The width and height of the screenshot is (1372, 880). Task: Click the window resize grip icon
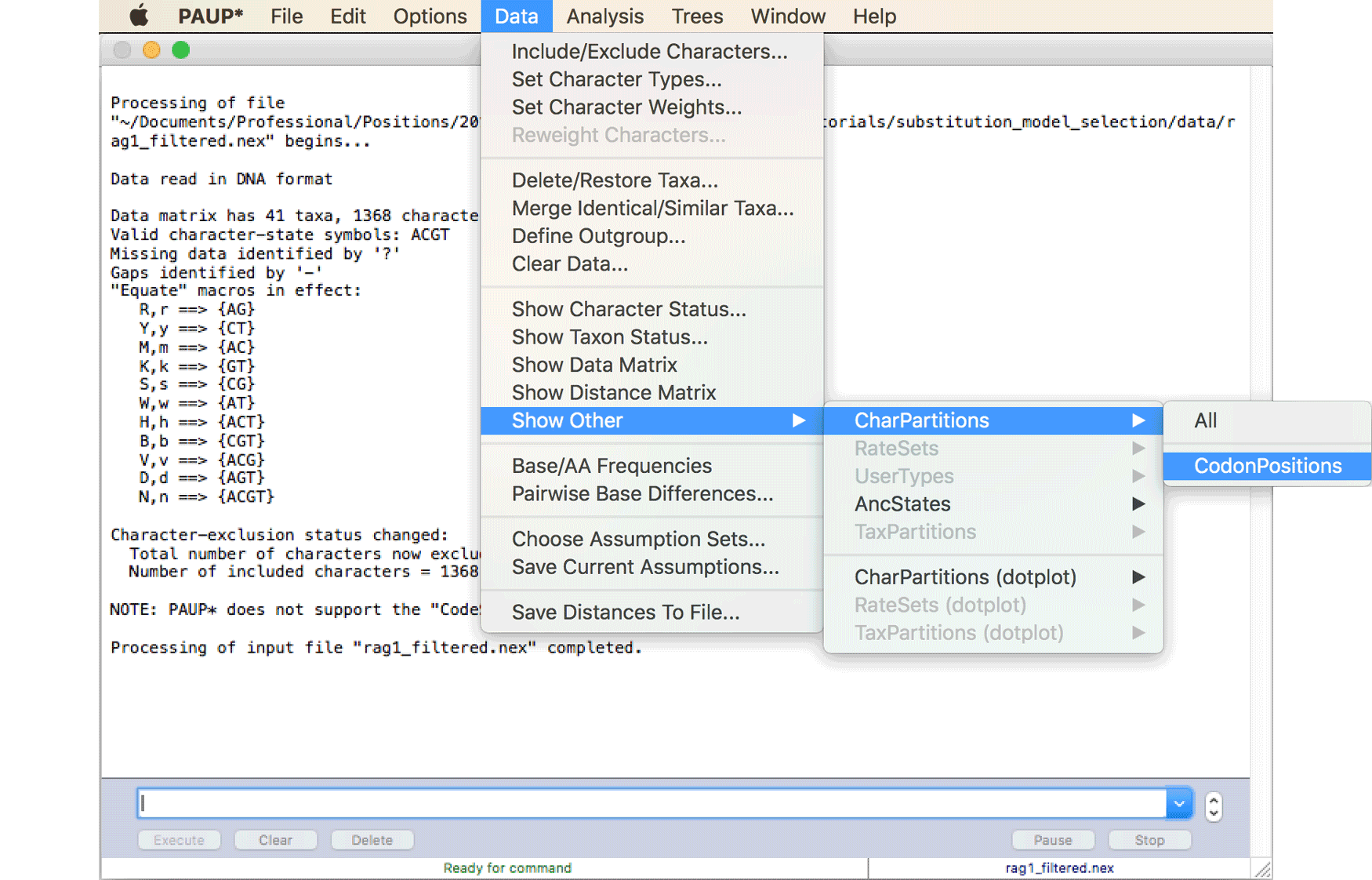[1261, 869]
